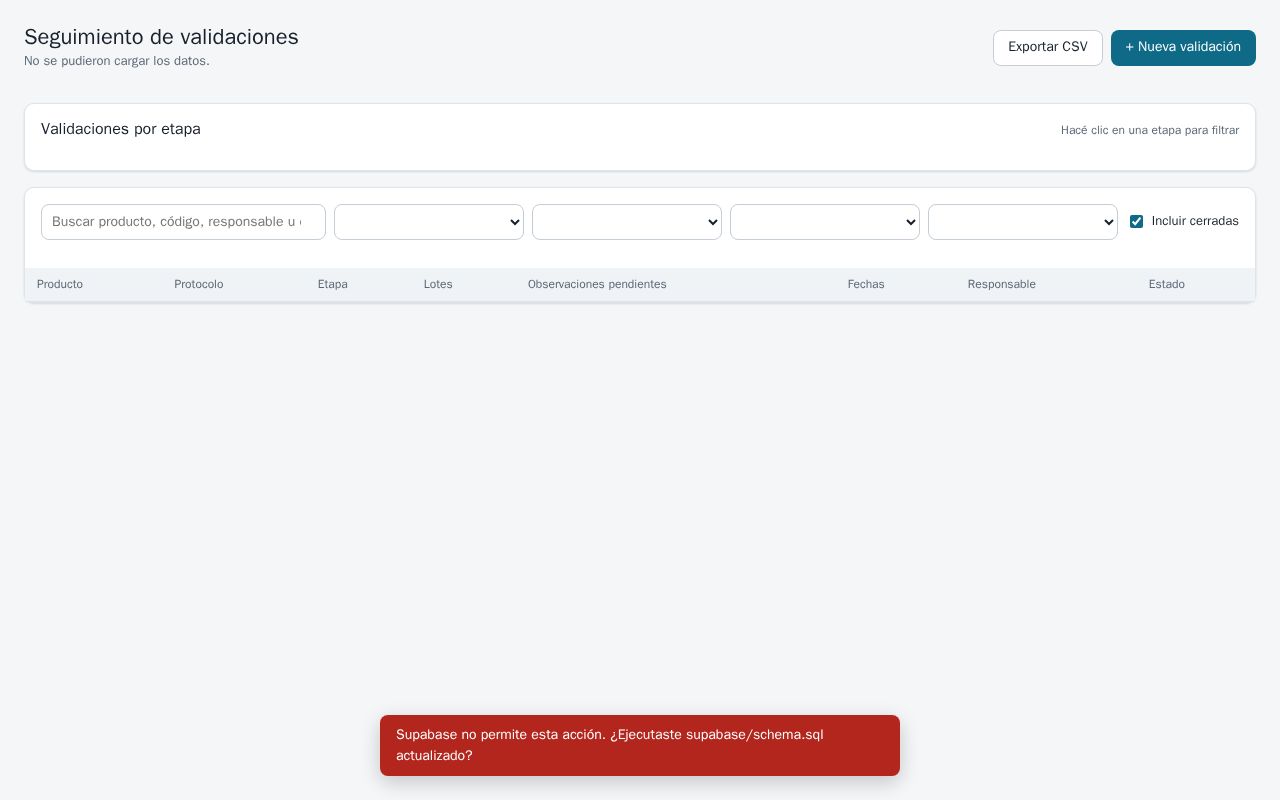Click the hint 'Hacé clic en una etapa para filtrar'
This screenshot has height=800, width=1280.
(x=1150, y=131)
